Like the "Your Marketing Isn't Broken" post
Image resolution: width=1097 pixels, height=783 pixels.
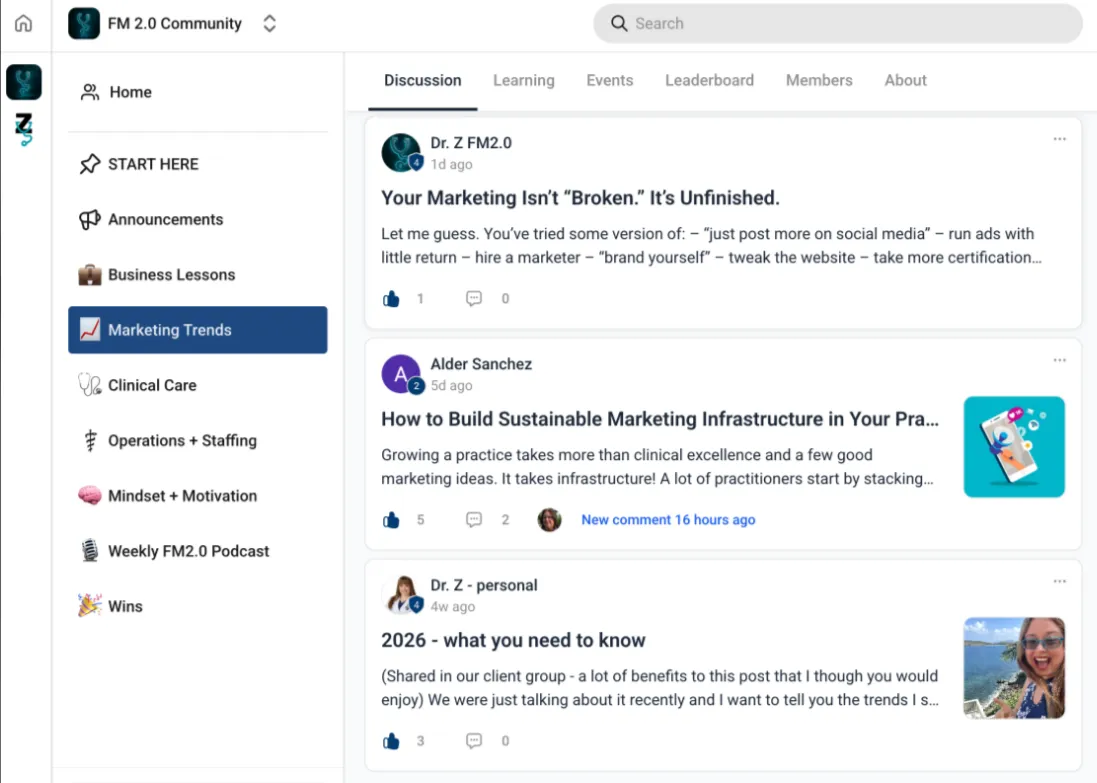pos(392,298)
